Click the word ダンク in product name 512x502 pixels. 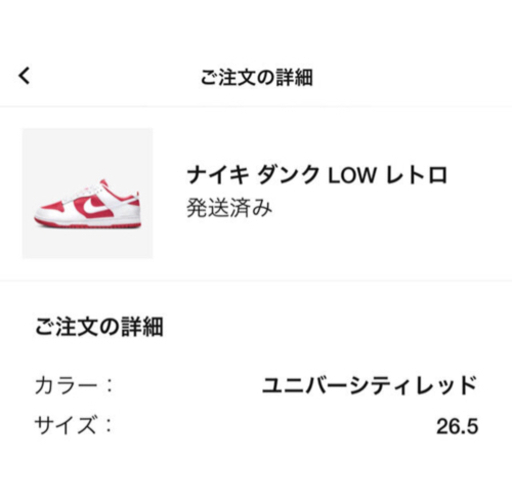(288, 175)
